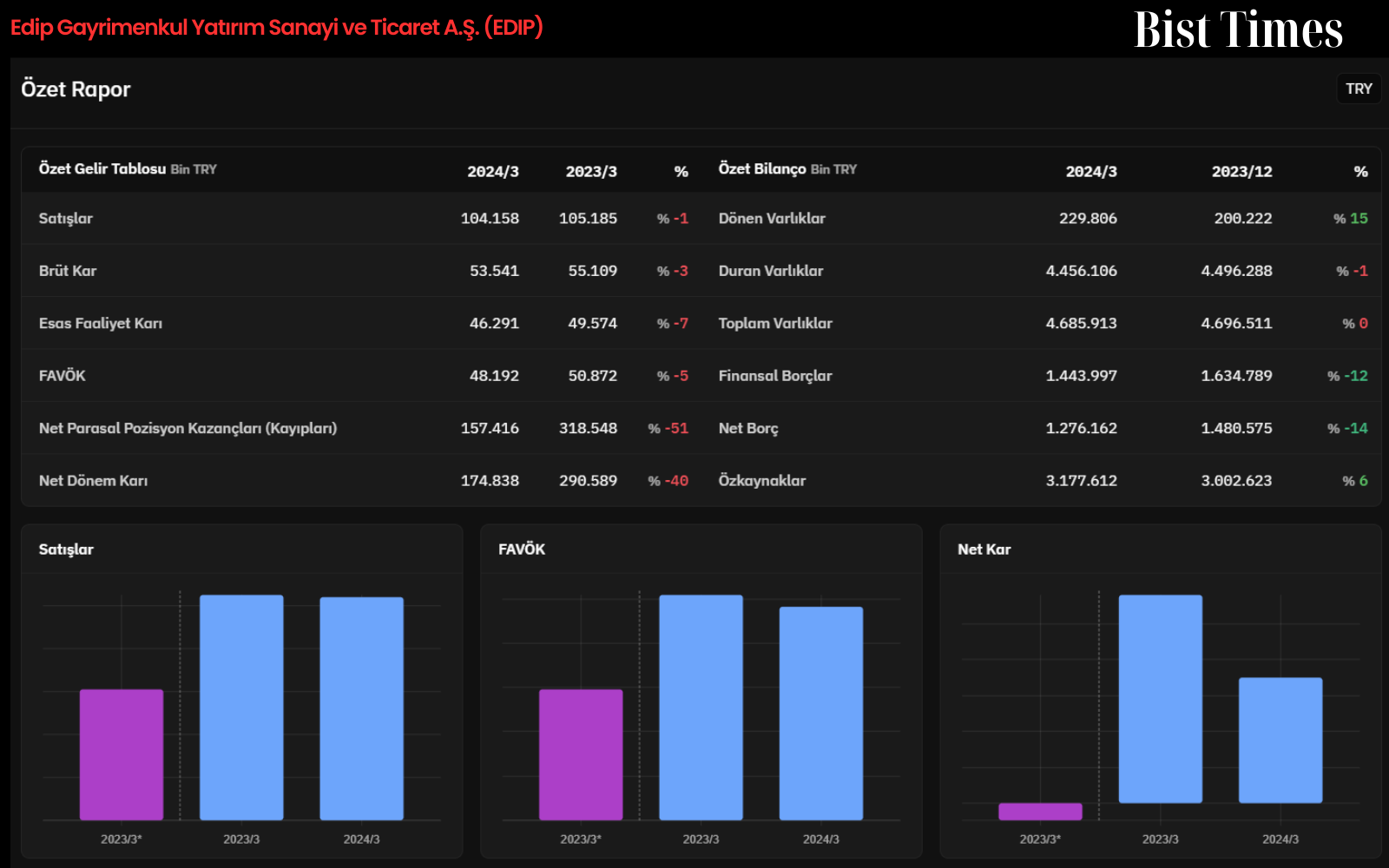The width and height of the screenshot is (1389, 868).
Task: Select the purple 2023/3* bar in FAVÖK chart
Action: 581,754
